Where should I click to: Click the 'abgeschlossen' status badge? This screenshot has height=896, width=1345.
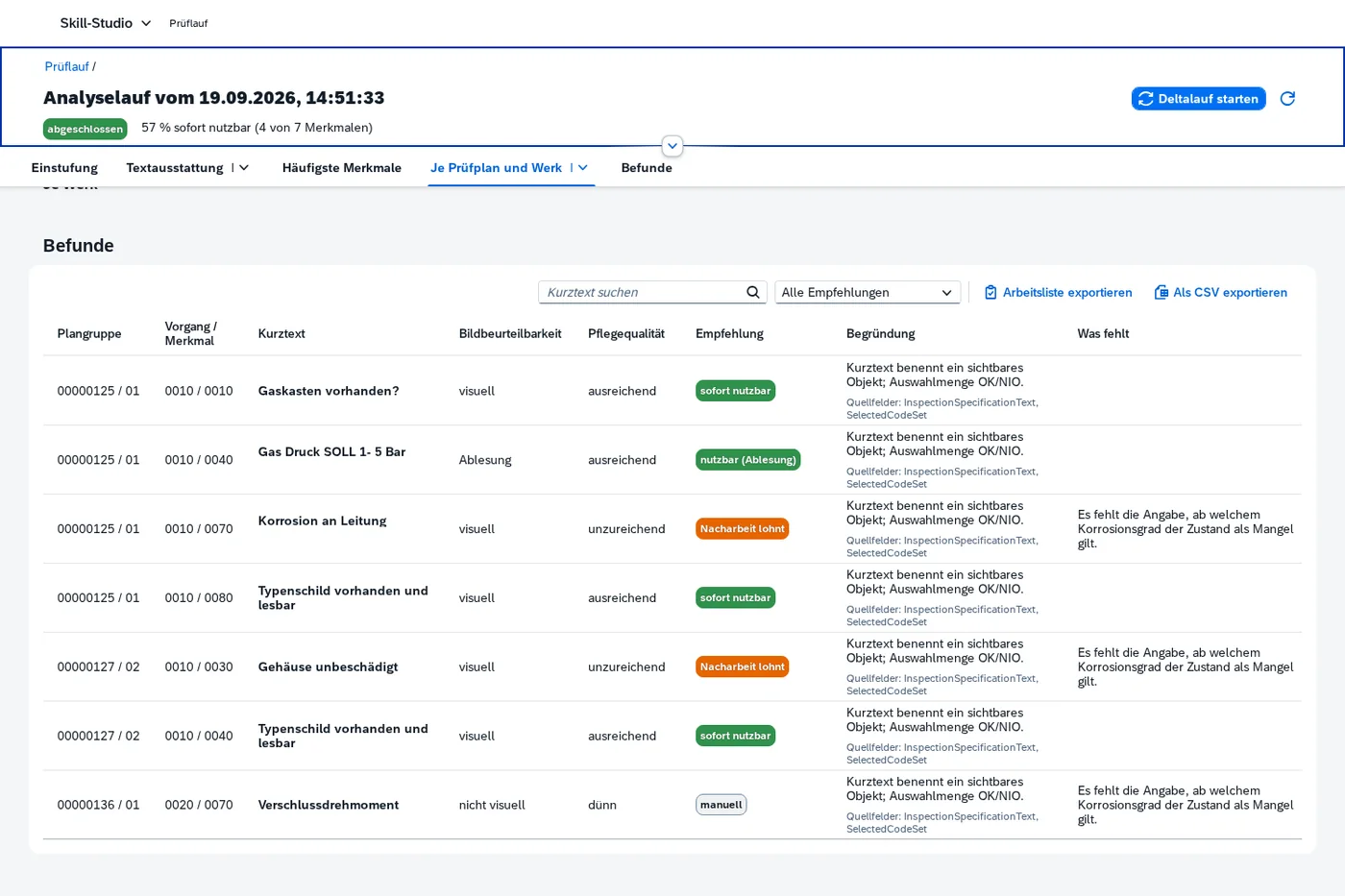point(86,129)
